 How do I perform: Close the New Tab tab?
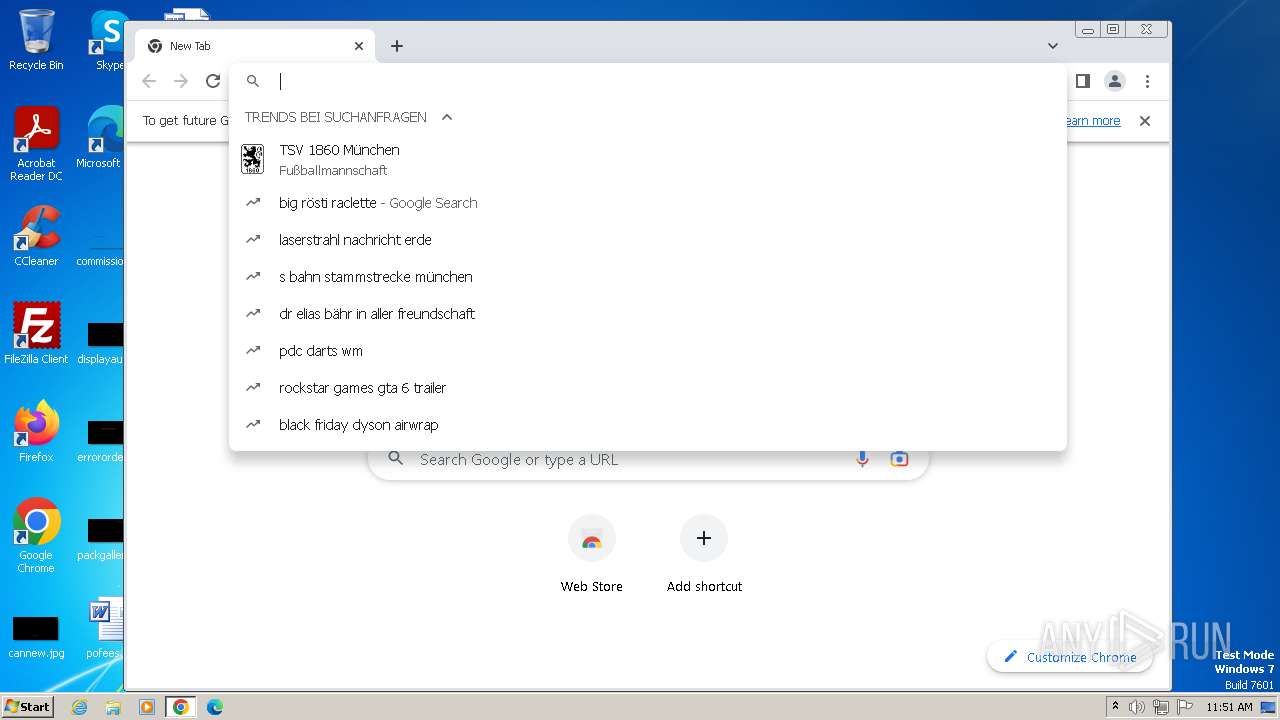[x=359, y=46]
